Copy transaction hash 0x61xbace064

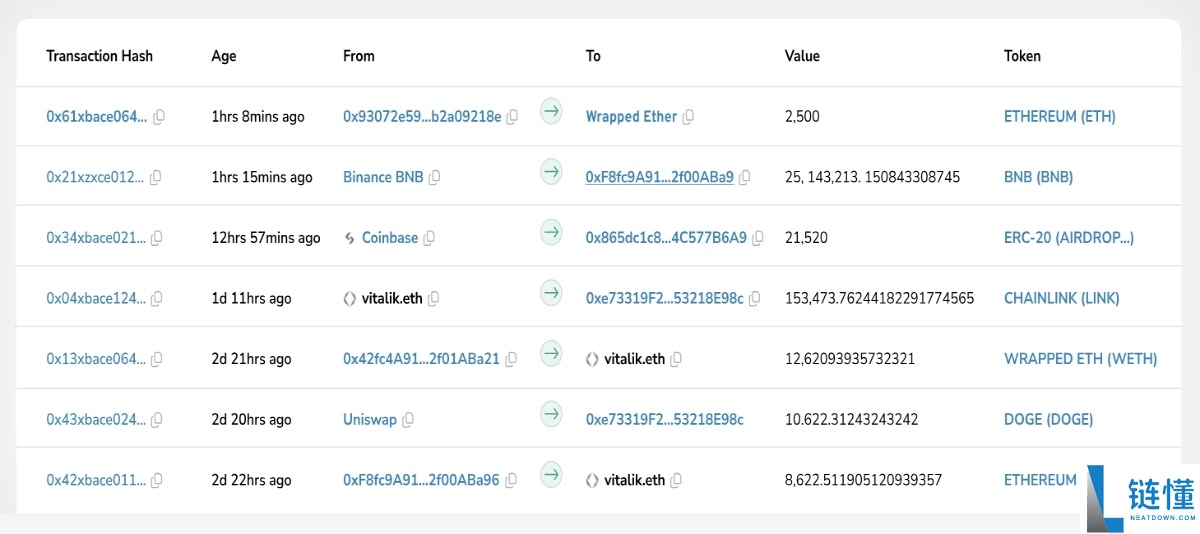pyautogui.click(x=158, y=117)
